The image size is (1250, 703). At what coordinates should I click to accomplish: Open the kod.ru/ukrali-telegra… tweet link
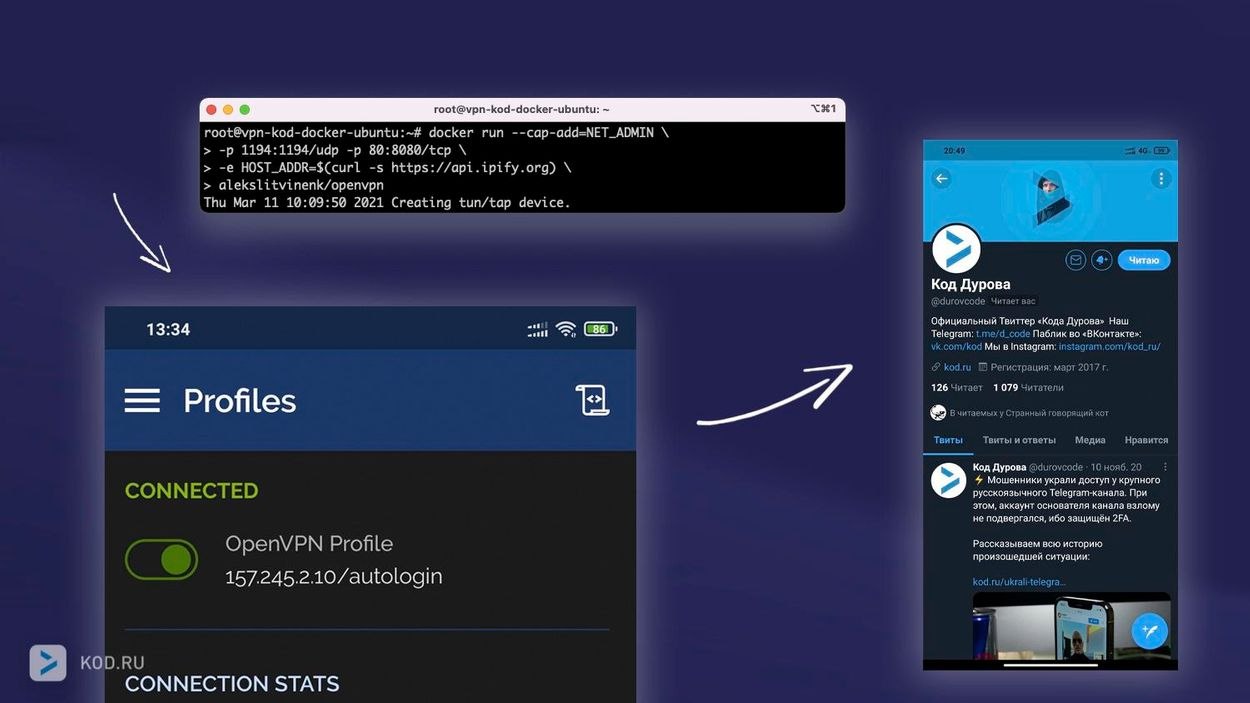(x=1019, y=582)
